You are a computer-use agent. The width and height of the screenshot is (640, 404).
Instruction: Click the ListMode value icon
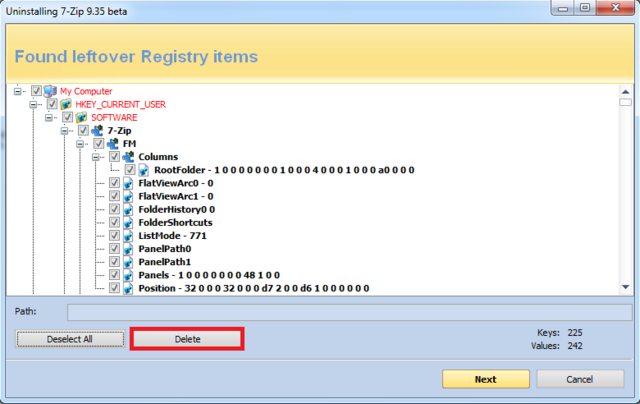coord(128,235)
